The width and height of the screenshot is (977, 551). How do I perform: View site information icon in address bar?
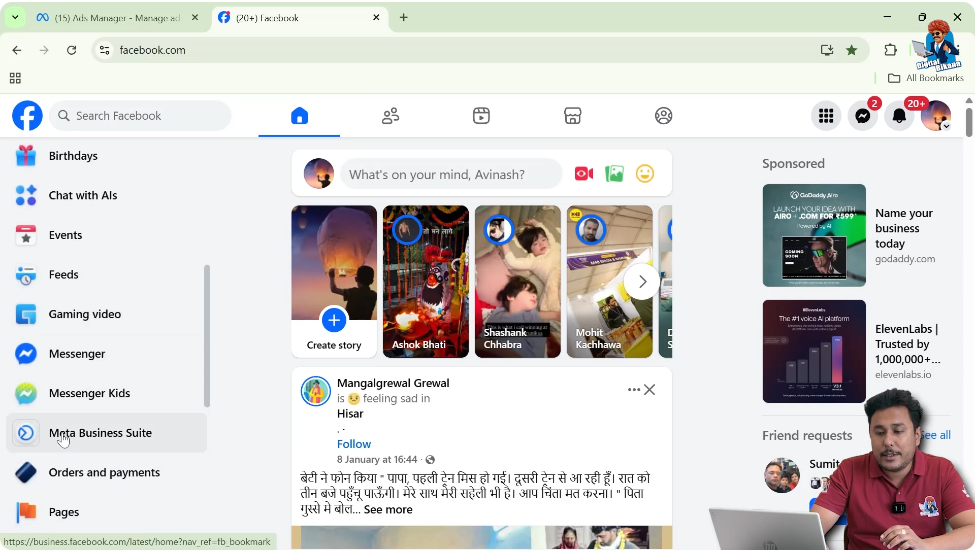coord(105,50)
